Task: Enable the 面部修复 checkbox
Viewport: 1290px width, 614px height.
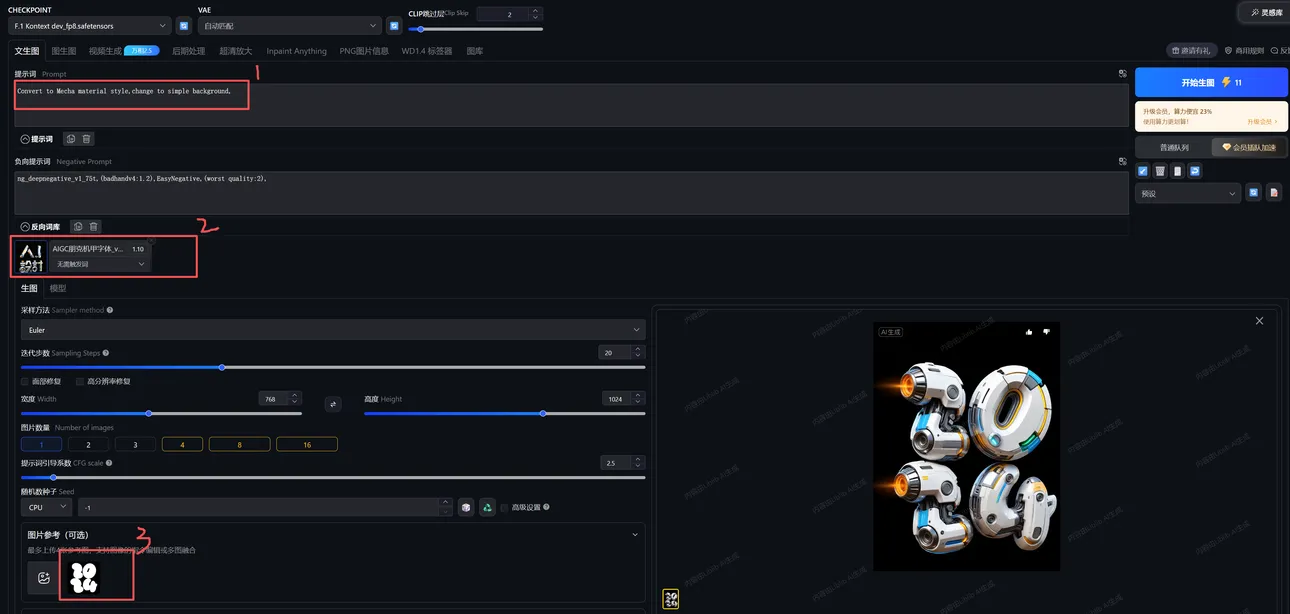Action: click(26, 381)
